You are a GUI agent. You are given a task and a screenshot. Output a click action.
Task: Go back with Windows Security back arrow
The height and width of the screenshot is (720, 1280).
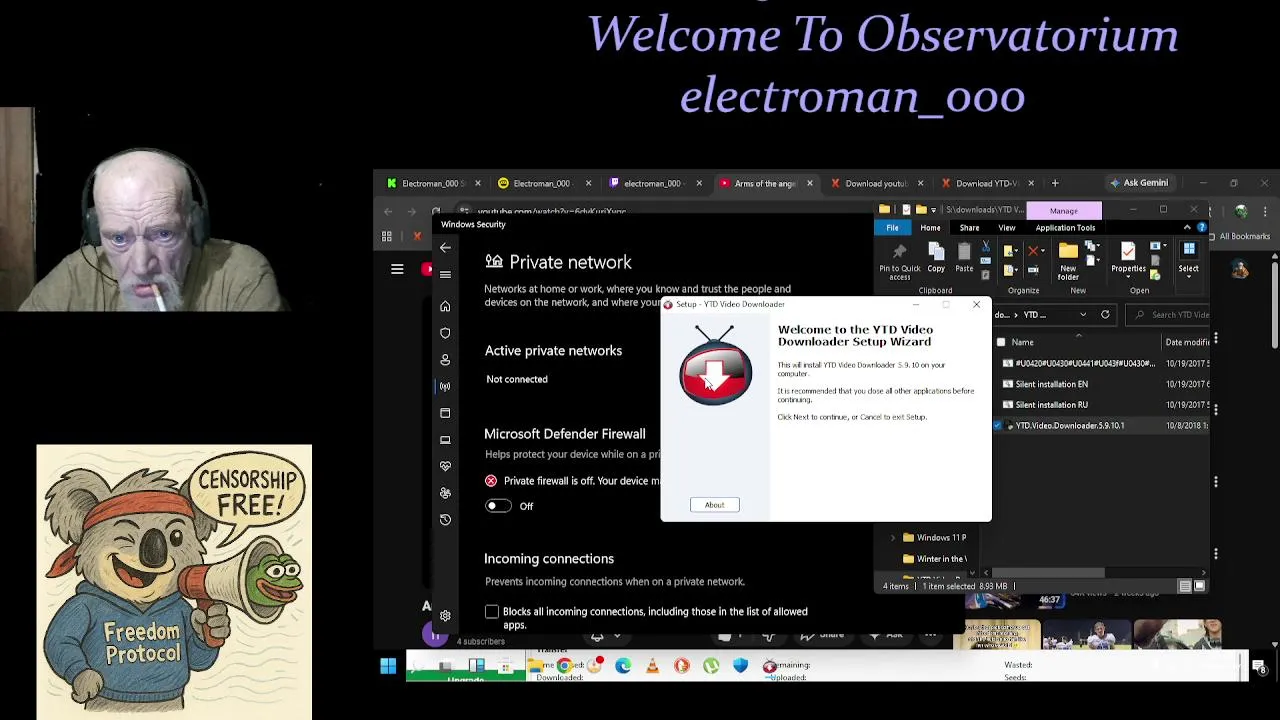click(445, 248)
